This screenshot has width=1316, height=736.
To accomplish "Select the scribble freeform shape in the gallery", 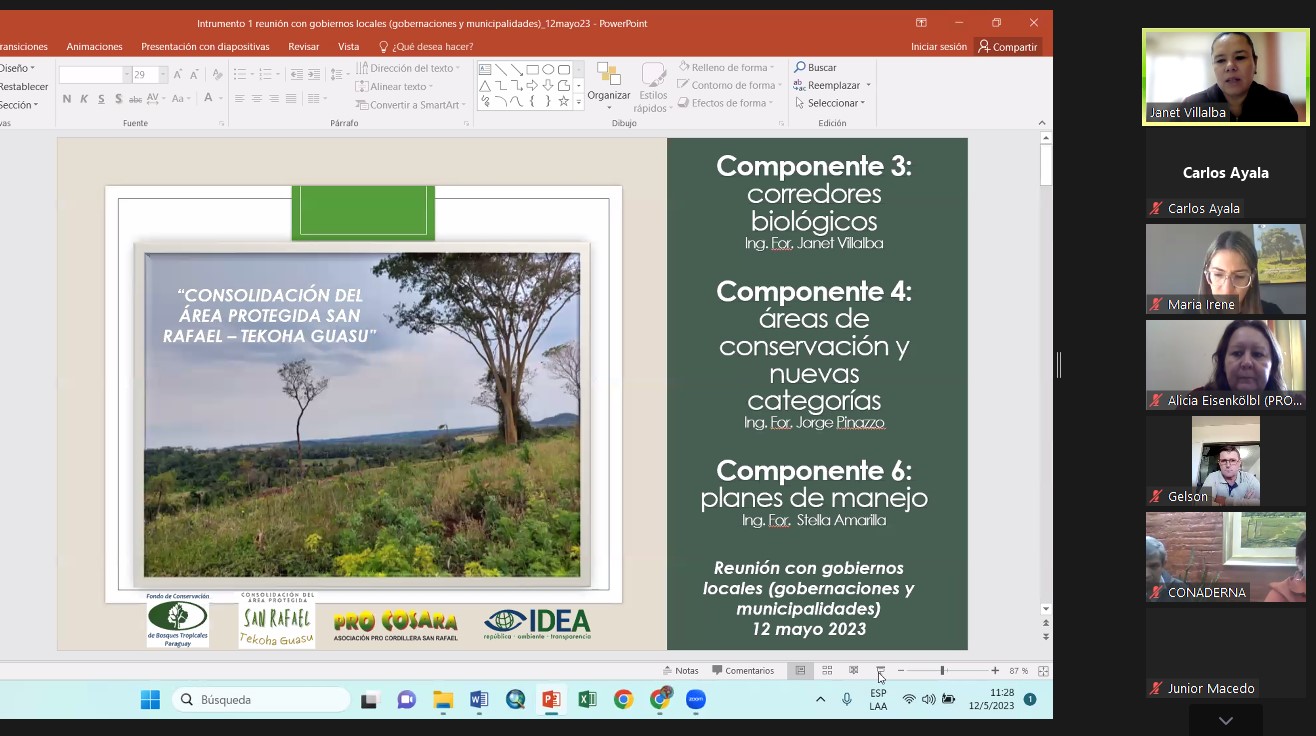I will coord(485,101).
